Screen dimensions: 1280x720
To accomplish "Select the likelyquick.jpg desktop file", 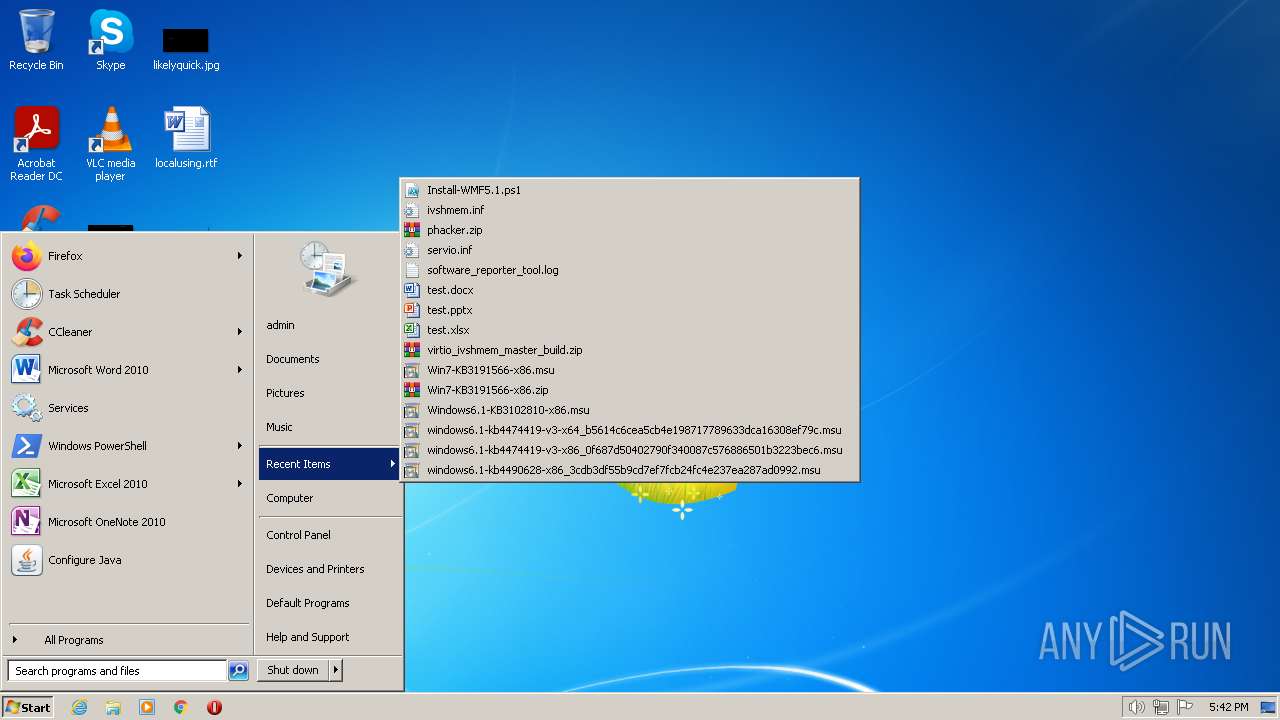I will (186, 48).
